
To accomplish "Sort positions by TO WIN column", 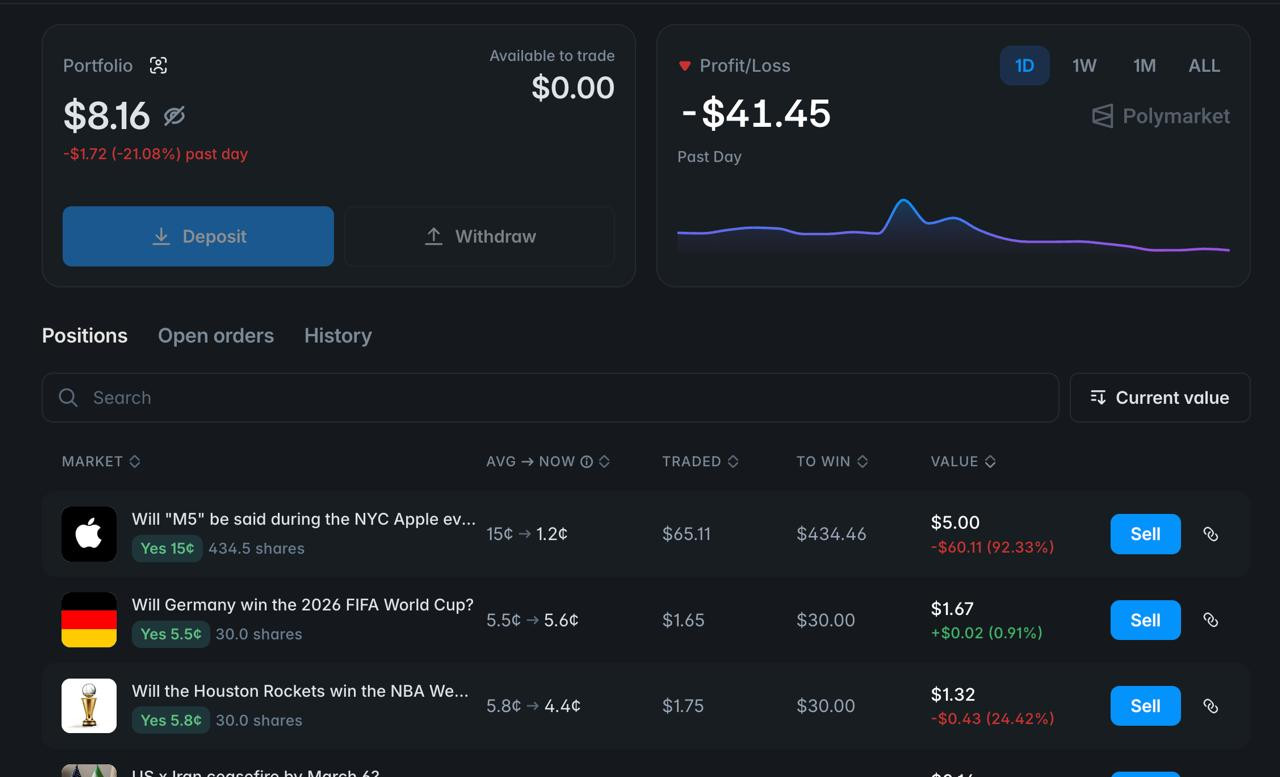I will (x=832, y=462).
